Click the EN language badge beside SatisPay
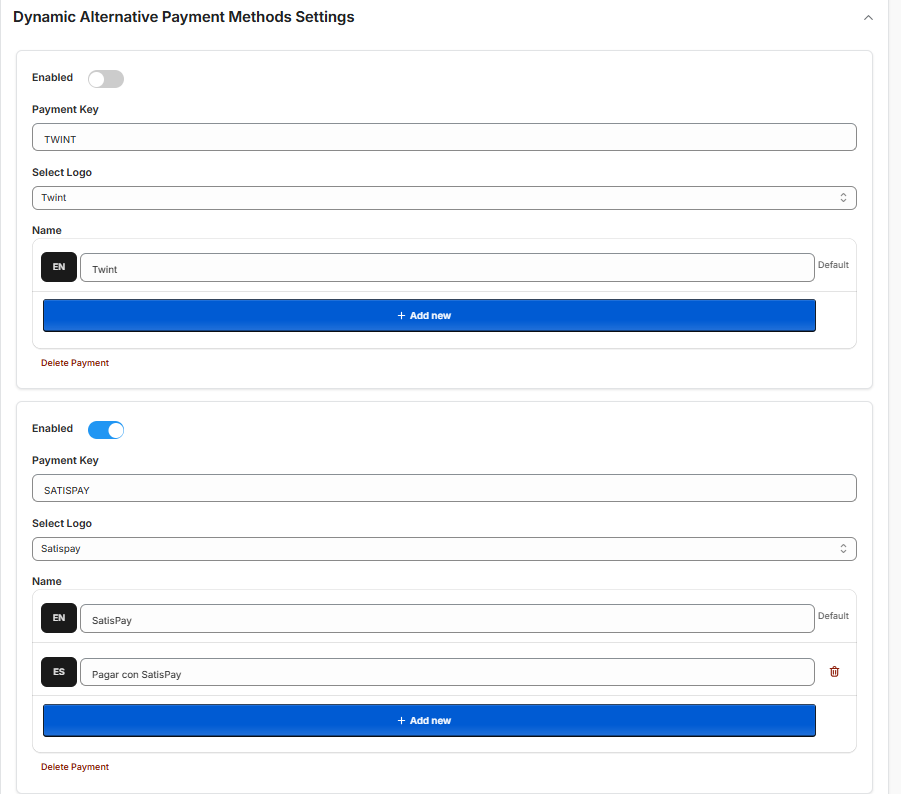Viewport: 901px width, 794px height. [59, 618]
